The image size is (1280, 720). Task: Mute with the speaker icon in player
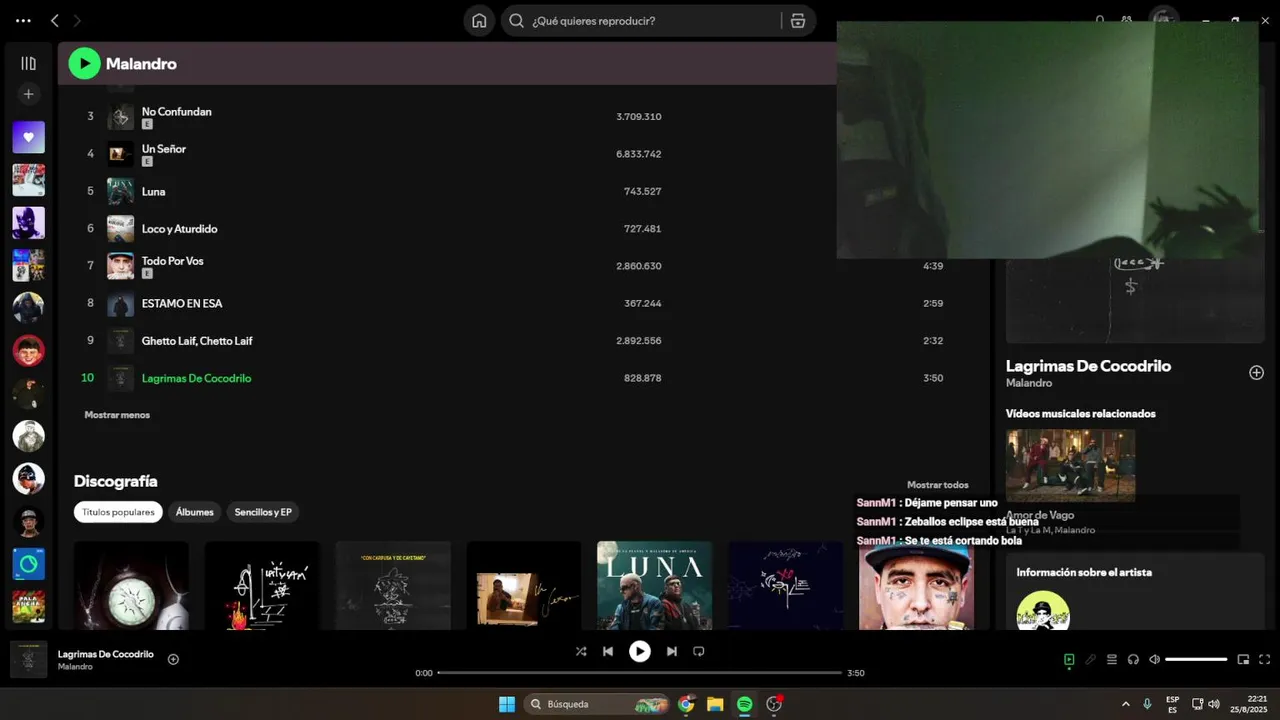point(1154,660)
